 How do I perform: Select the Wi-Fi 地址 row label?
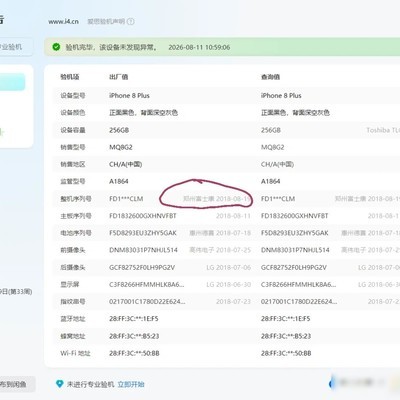pyautogui.click(x=75, y=353)
